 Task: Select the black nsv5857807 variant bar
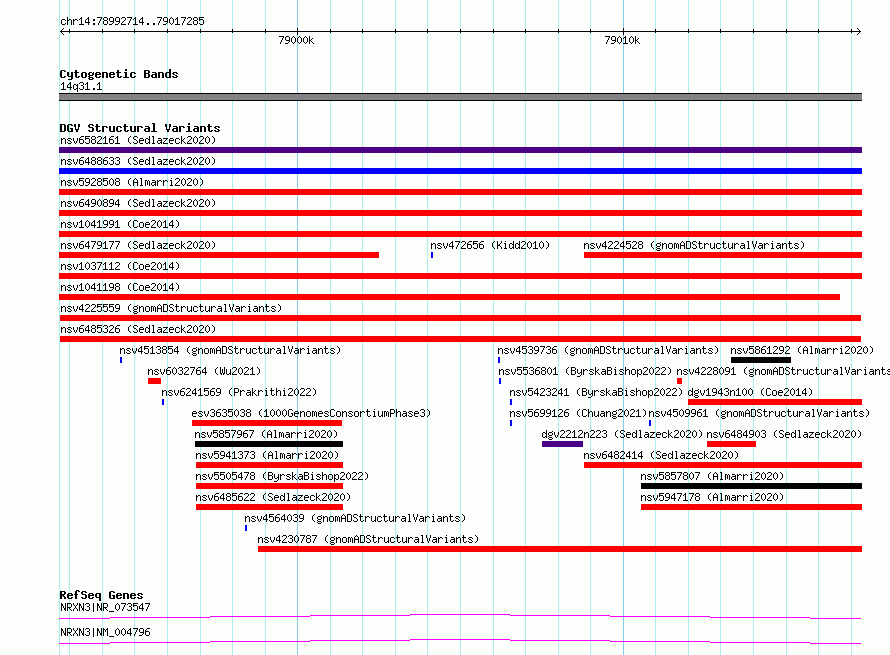pyautogui.click(x=752, y=486)
